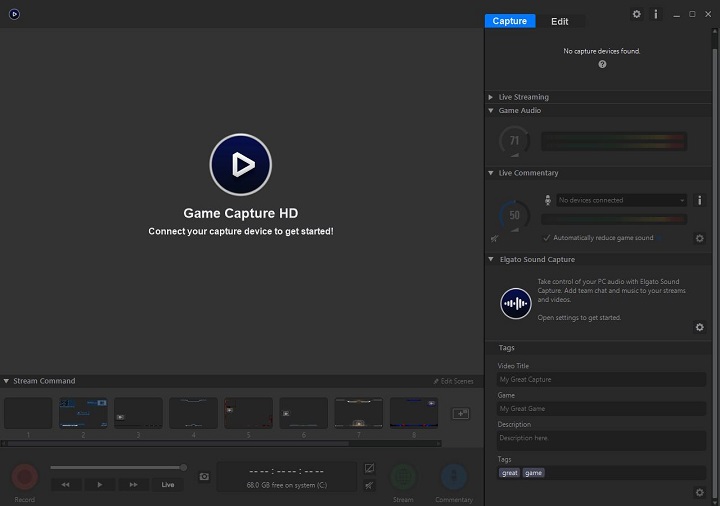The width and height of the screenshot is (720, 506).
Task: Click the add scene button in Stream Command
Action: [461, 413]
